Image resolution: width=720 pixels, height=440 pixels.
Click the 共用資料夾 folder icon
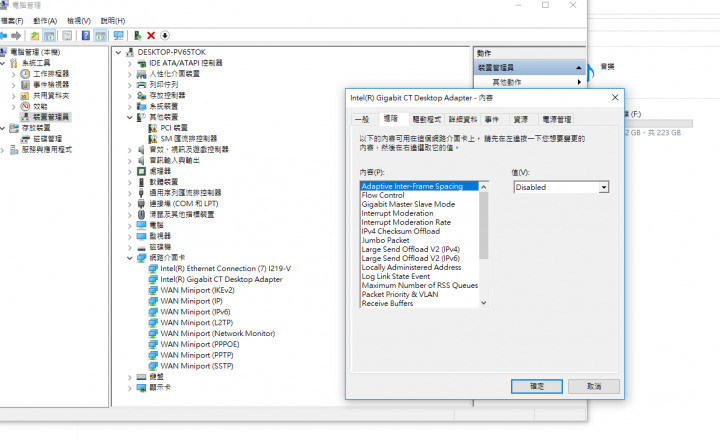tap(25, 96)
